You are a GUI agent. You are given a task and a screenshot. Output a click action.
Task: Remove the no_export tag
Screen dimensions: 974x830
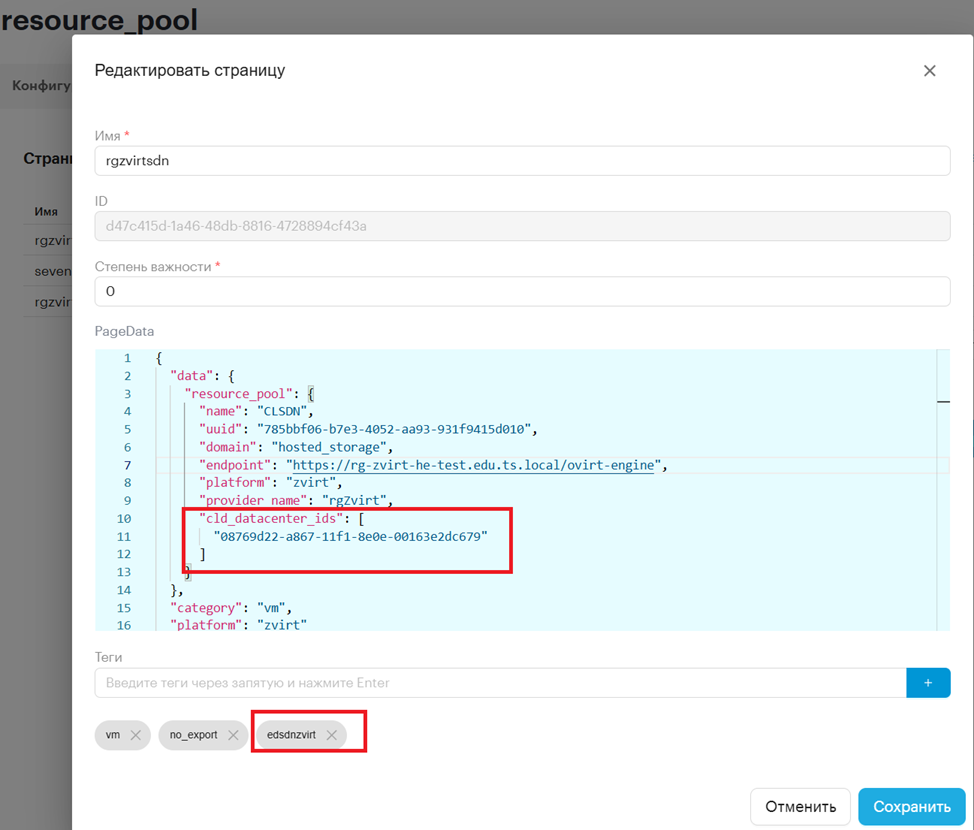233,735
